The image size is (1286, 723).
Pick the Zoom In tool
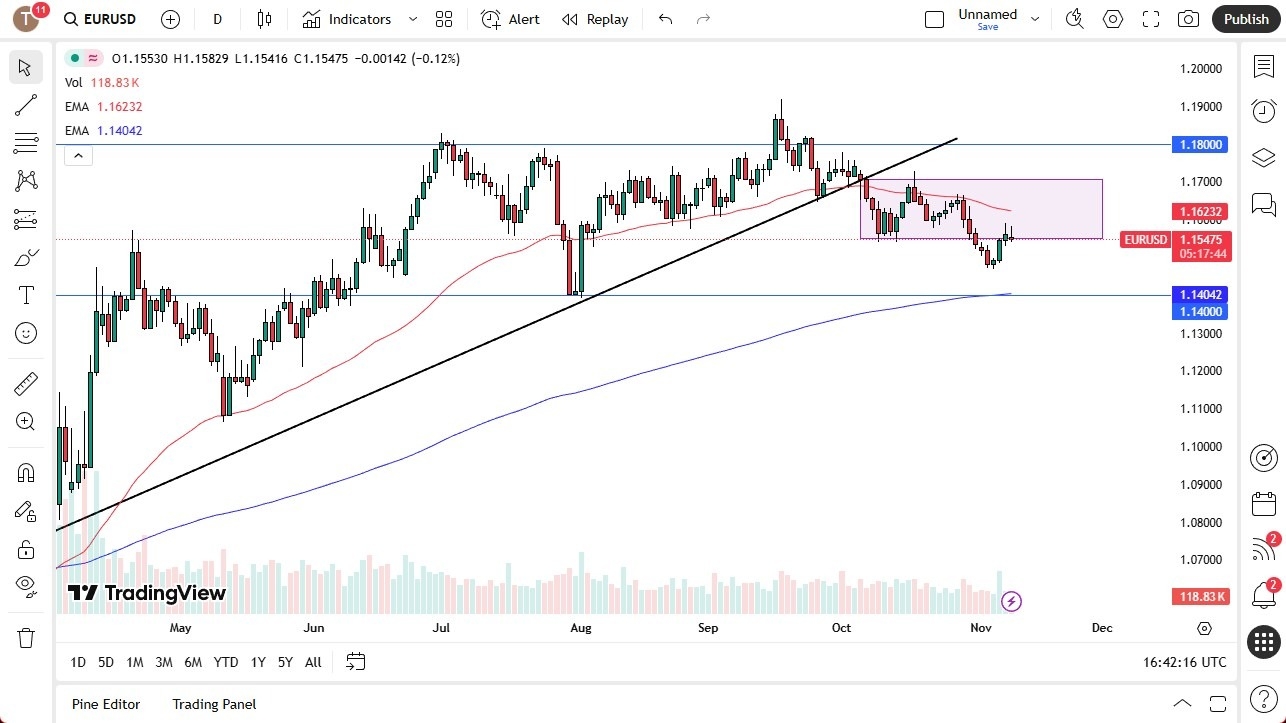(x=26, y=421)
